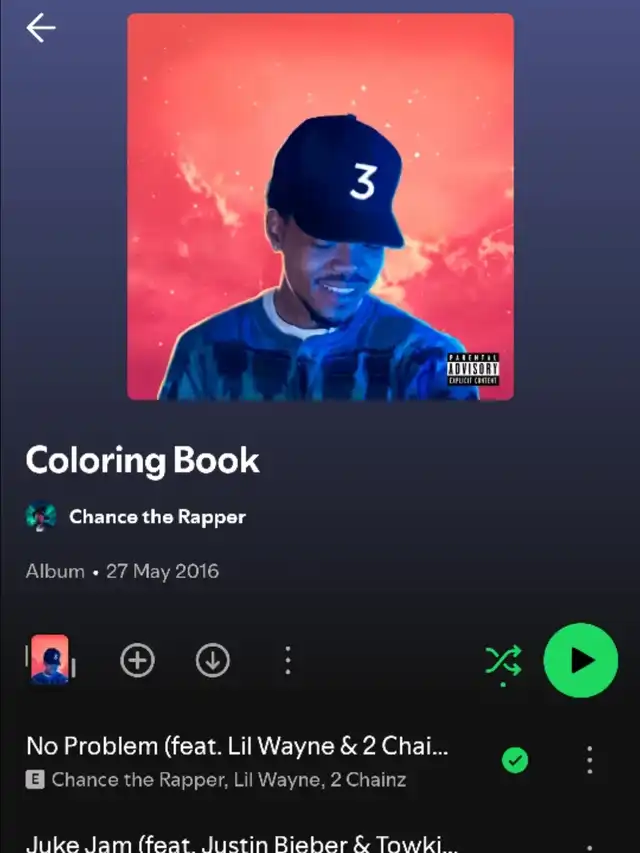
Task: Tap the Coloring Book album title
Action: (x=143, y=461)
